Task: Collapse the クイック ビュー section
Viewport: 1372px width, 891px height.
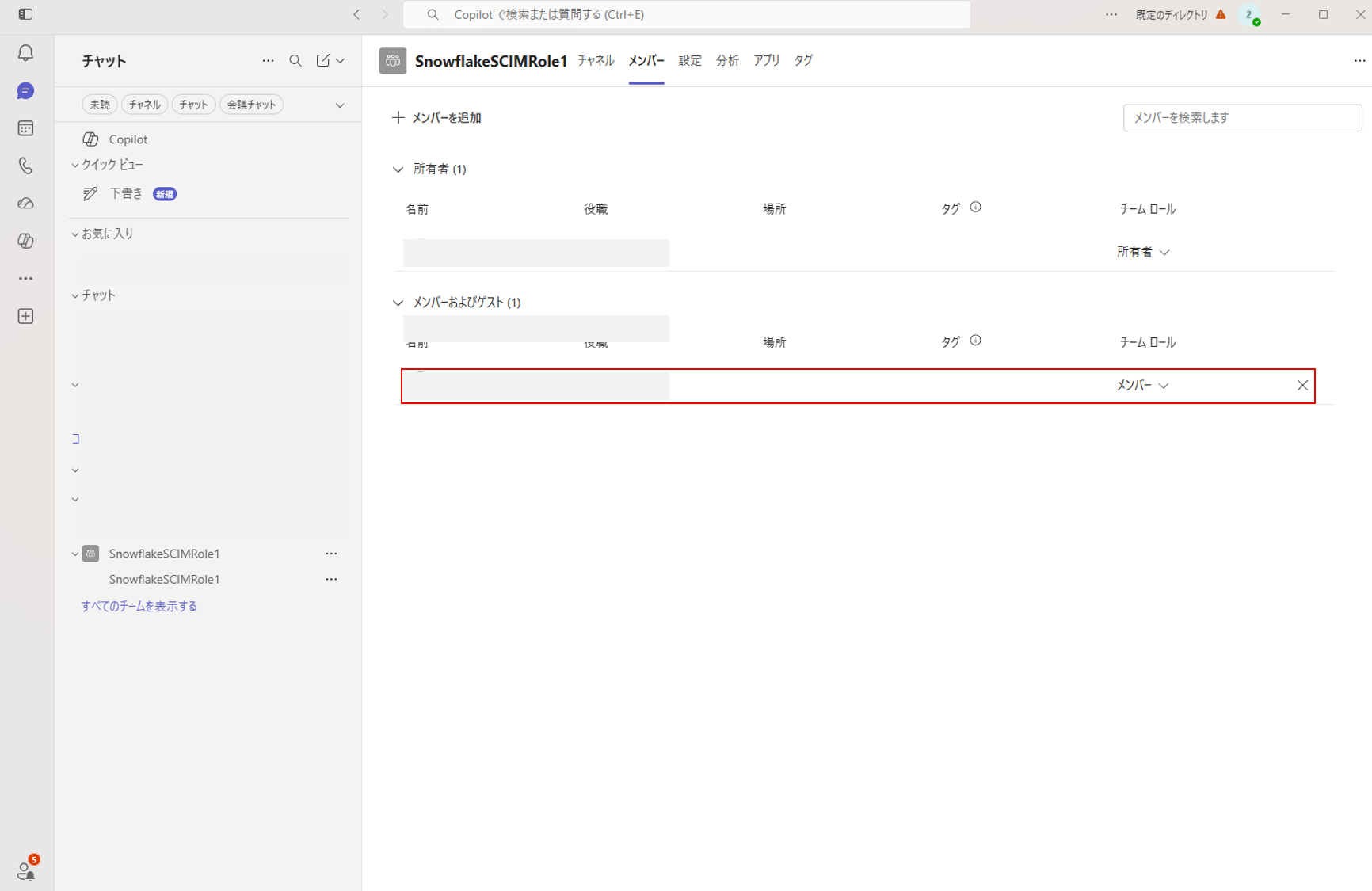Action: pos(75,165)
